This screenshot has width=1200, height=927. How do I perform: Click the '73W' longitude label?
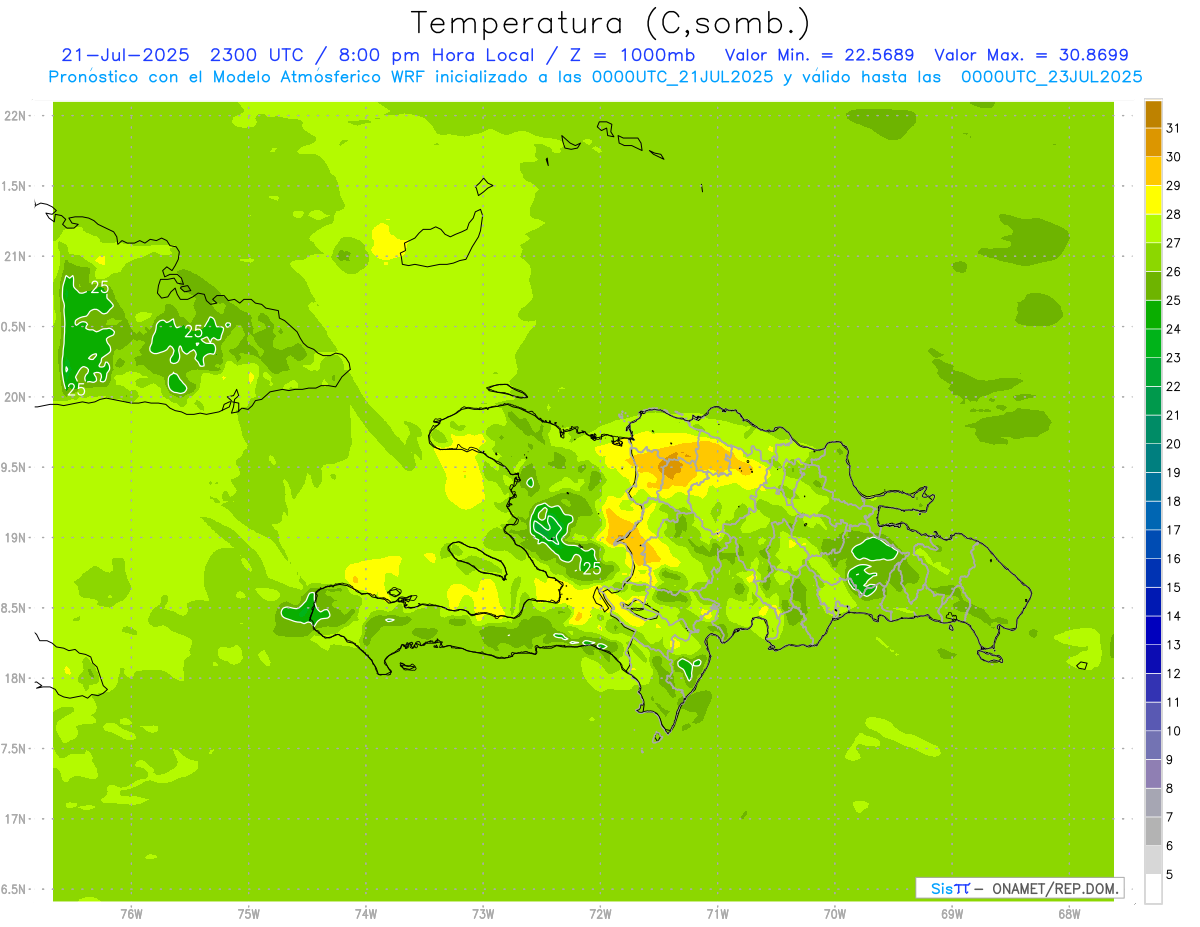click(x=483, y=914)
